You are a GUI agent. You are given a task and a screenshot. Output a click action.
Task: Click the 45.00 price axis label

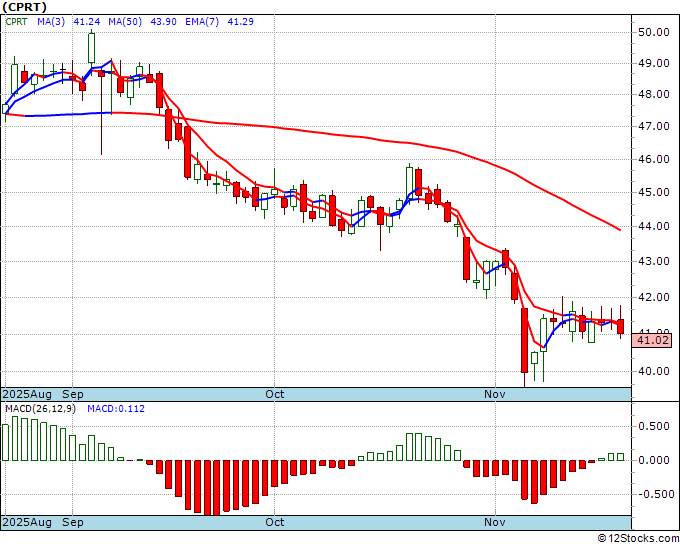[653, 192]
